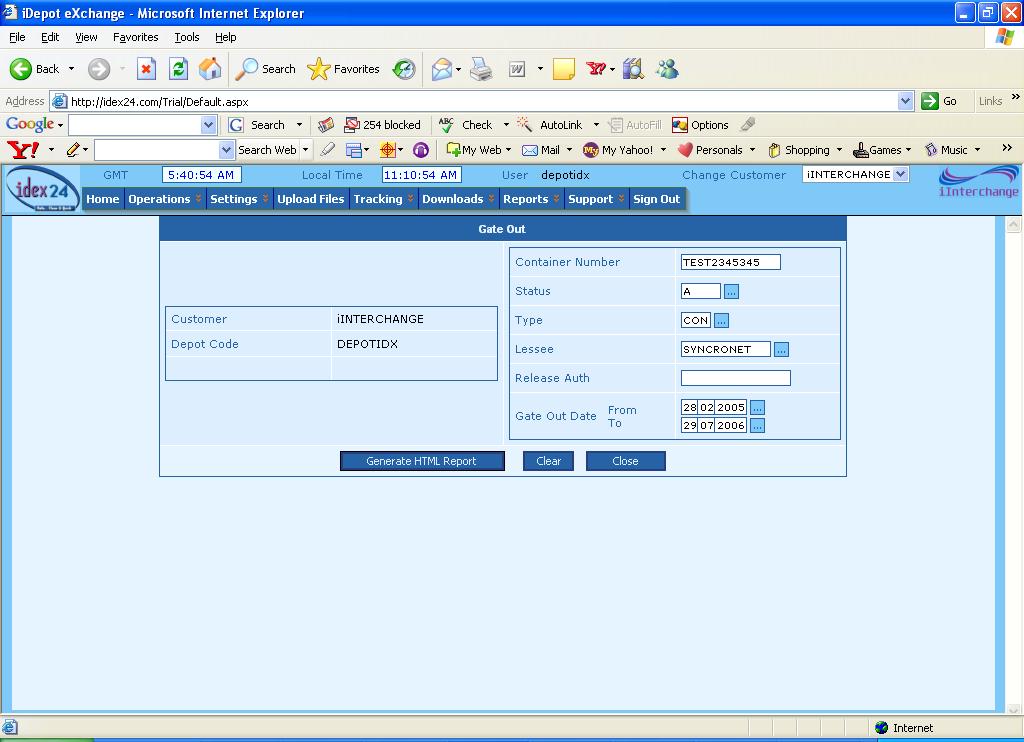Open lookup button next to Type field
Viewport: 1024px width, 742px height.
[x=721, y=320]
